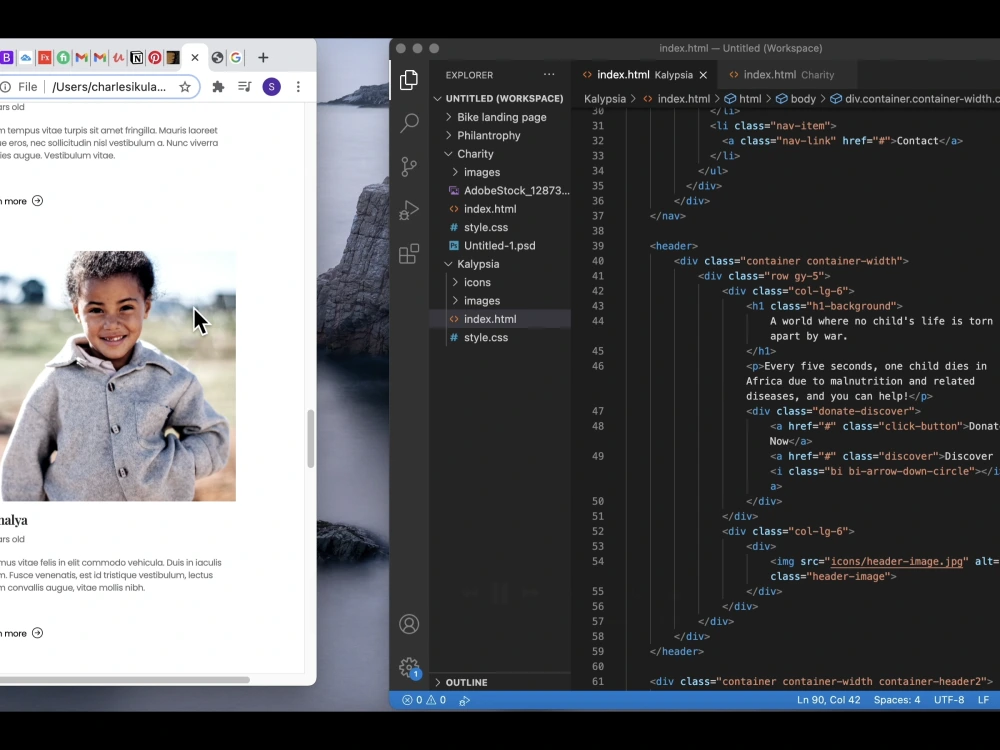1000x750 pixels.
Task: Open the Chrome extensions puzzle icon
Action: [x=218, y=87]
